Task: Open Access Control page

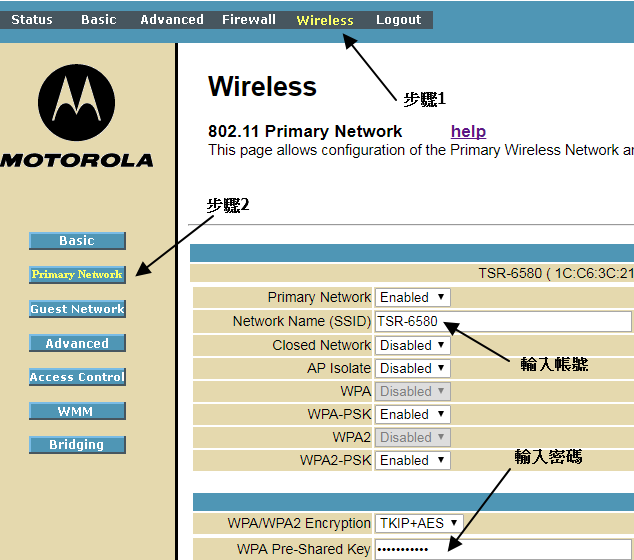Action: click(x=77, y=377)
